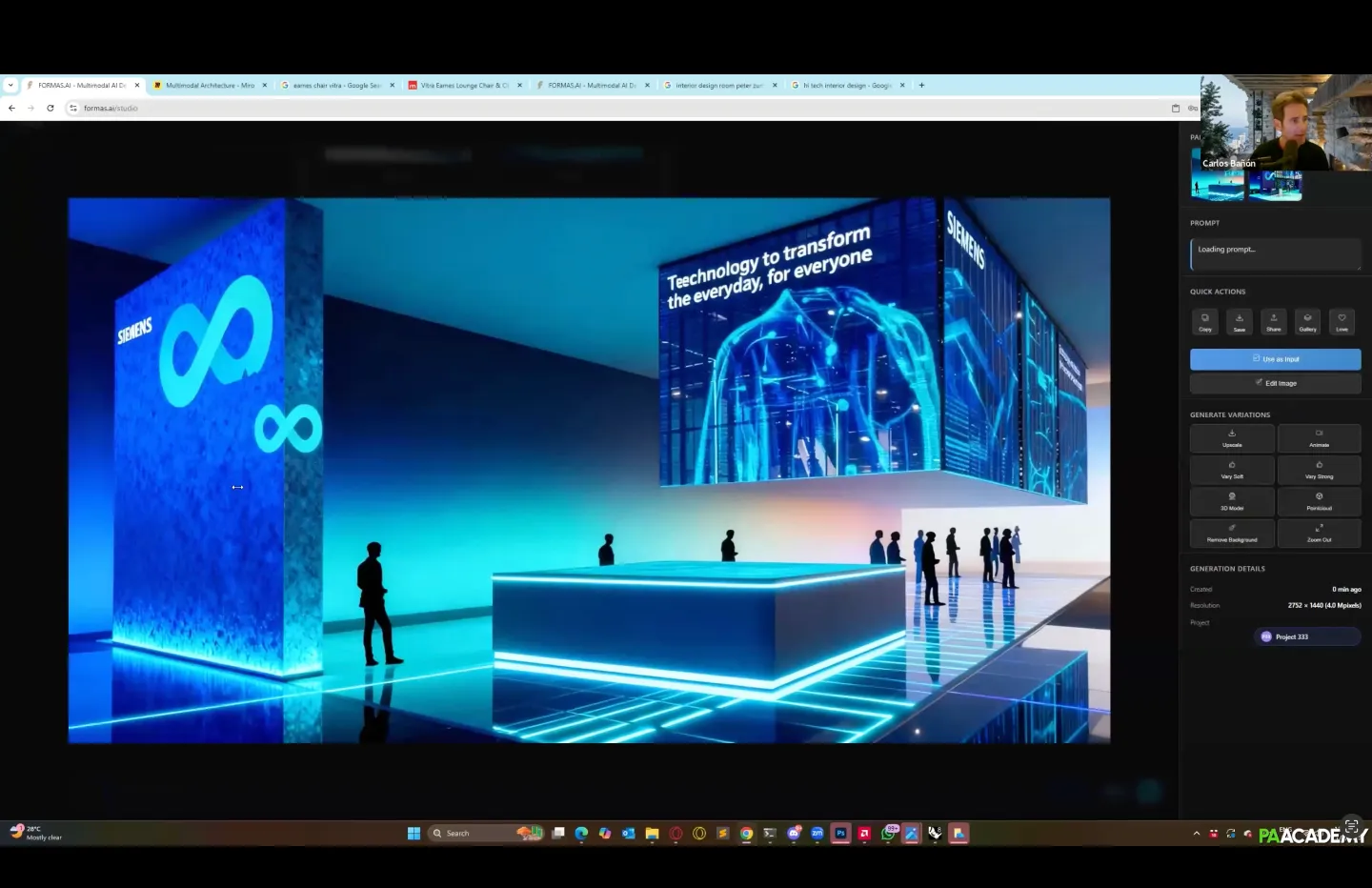The height and width of the screenshot is (888, 1372).
Task: Generate a Vary Soft variation
Action: click(x=1232, y=470)
